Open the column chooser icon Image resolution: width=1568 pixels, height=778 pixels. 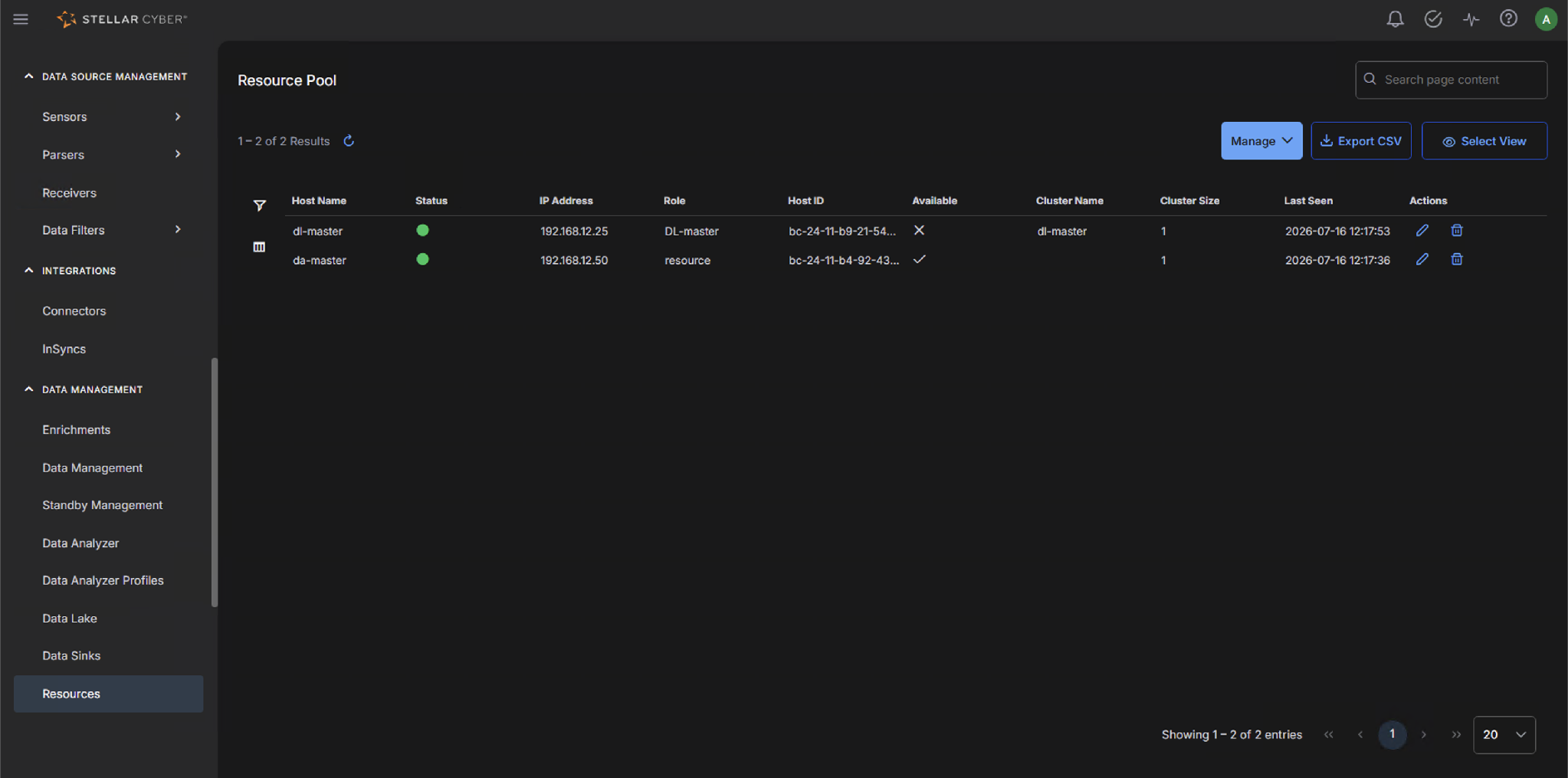259,247
